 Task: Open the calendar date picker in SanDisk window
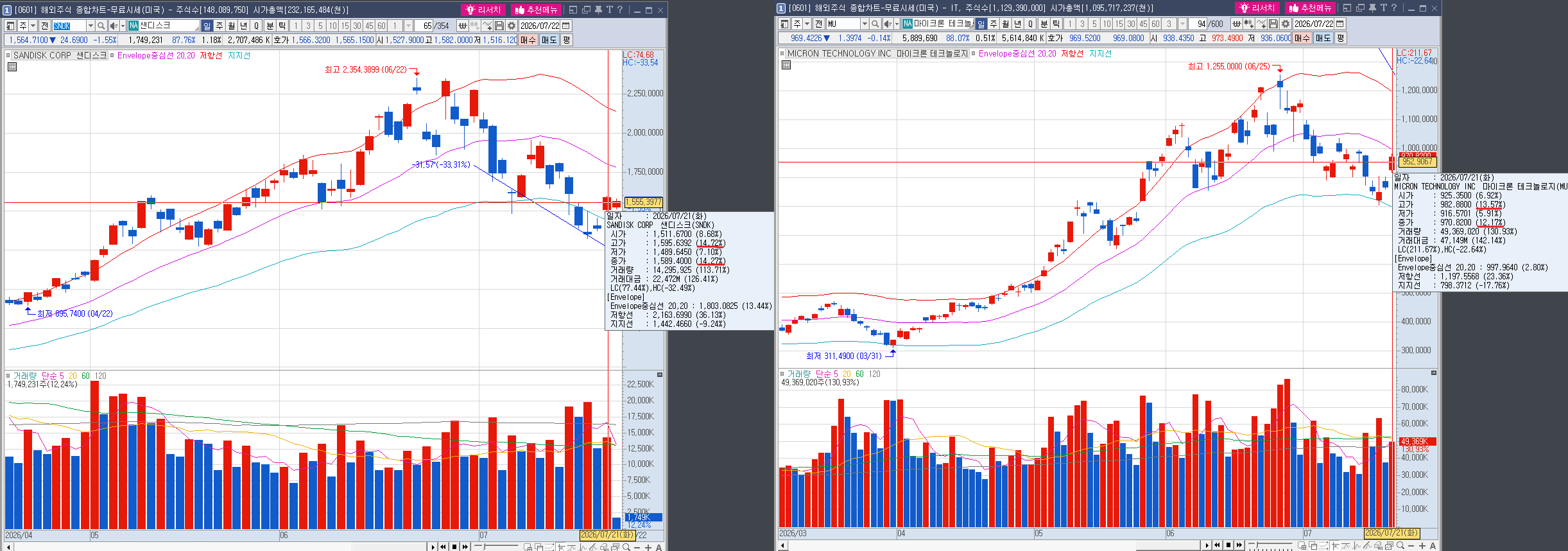pos(565,26)
